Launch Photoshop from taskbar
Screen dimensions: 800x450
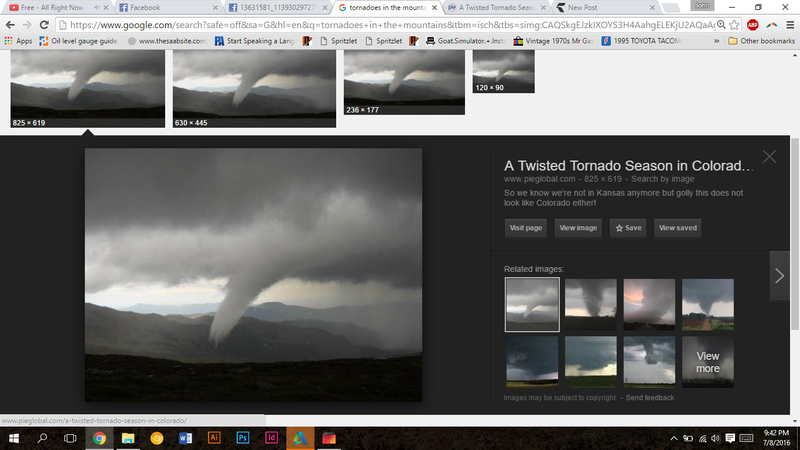pyautogui.click(x=243, y=438)
